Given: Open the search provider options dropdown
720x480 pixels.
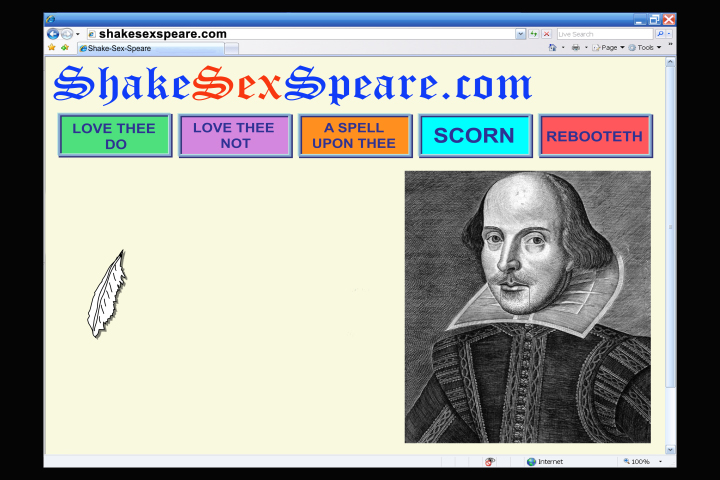Looking at the screenshot, I should 669,34.
